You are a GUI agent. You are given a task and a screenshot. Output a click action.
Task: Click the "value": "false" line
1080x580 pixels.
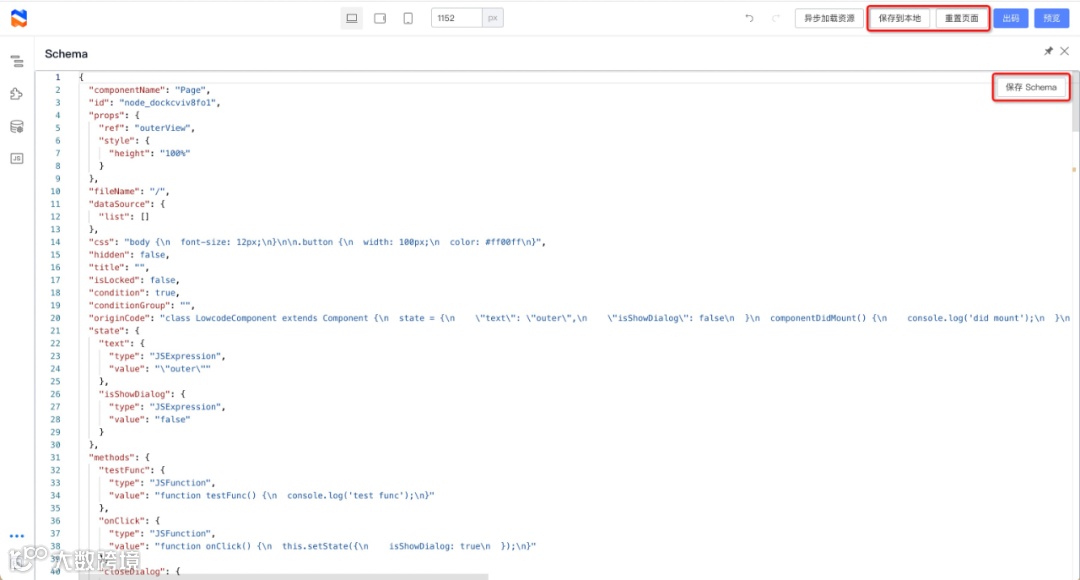point(149,420)
